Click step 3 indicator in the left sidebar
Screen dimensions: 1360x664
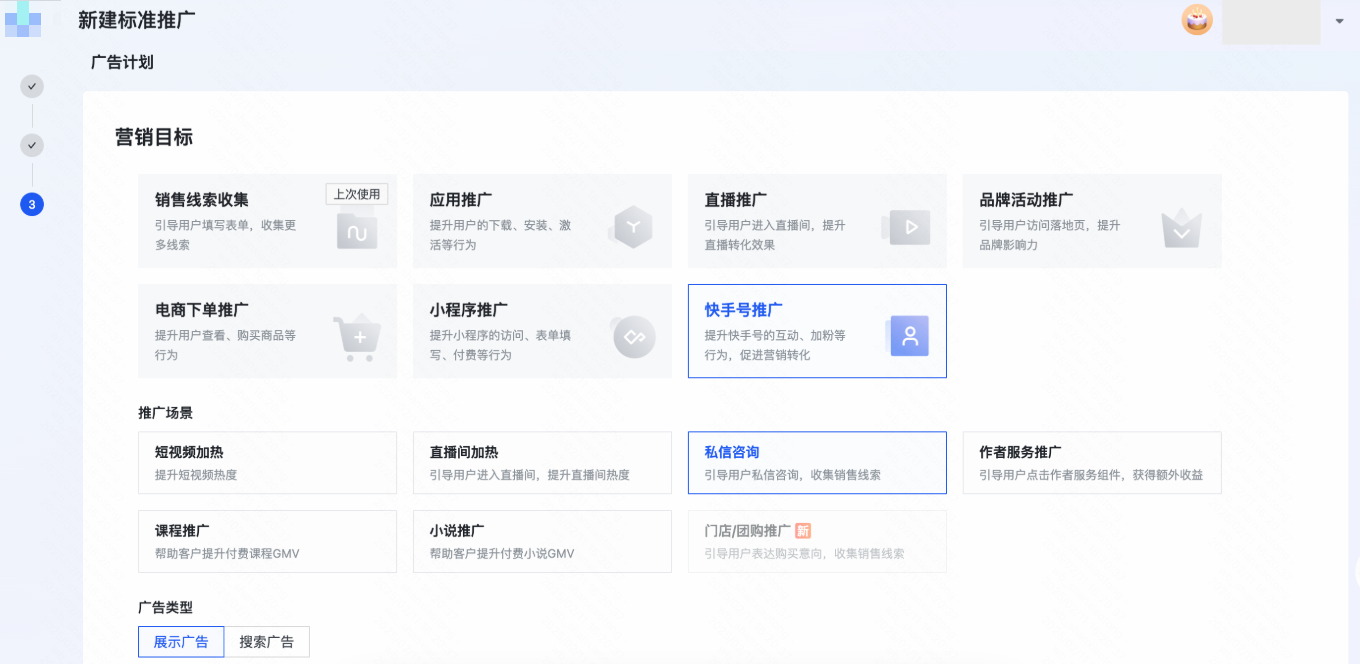pyautogui.click(x=31, y=204)
